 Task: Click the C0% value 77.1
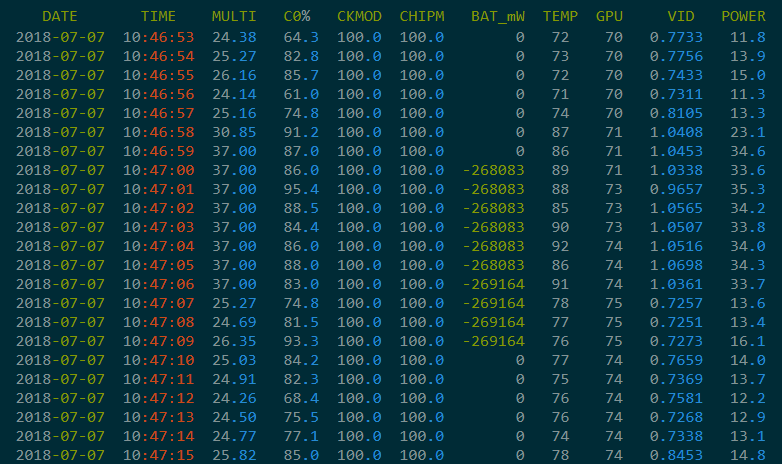click(301, 436)
